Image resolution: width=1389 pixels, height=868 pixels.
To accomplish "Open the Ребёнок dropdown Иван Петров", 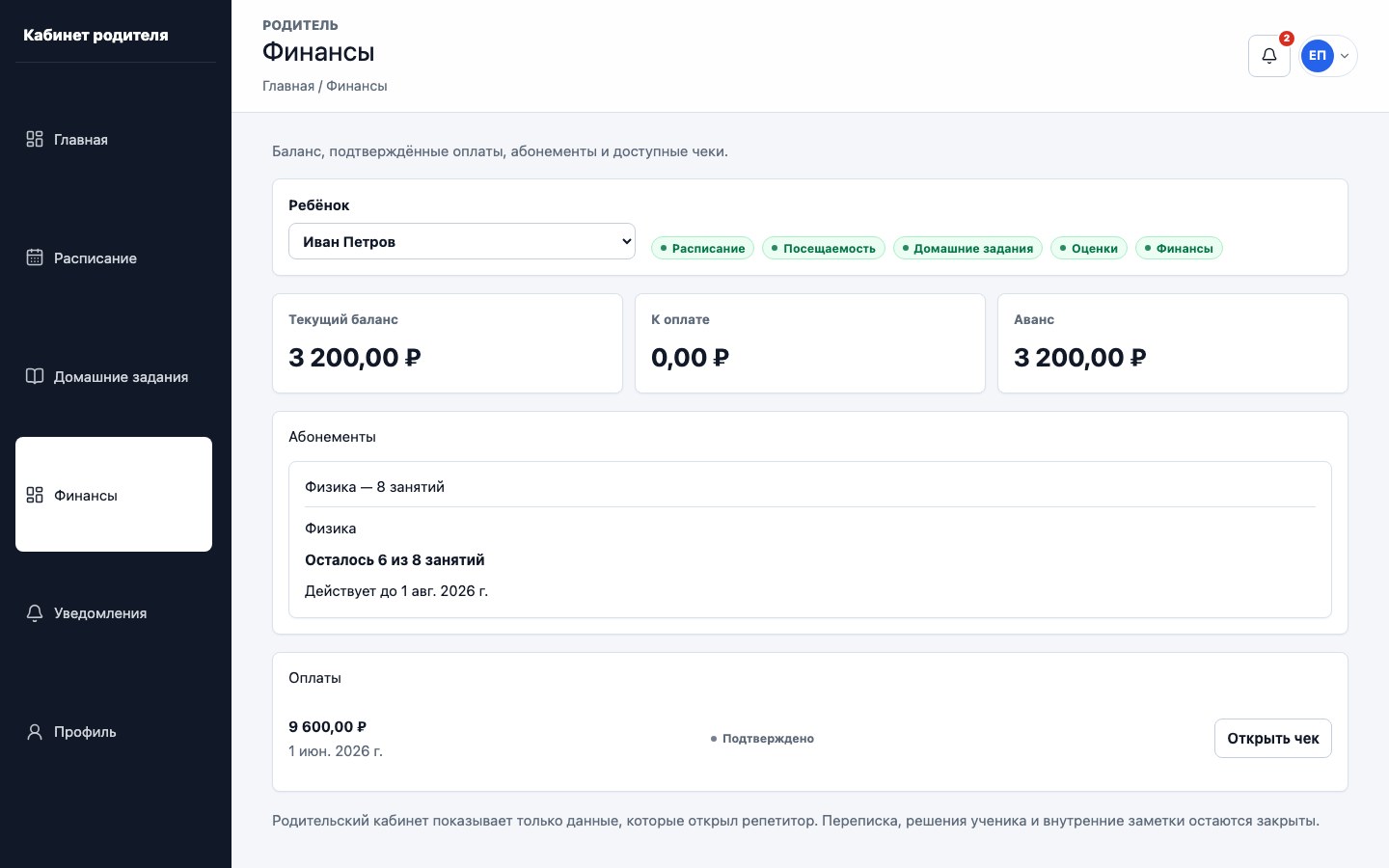I will click(x=462, y=241).
